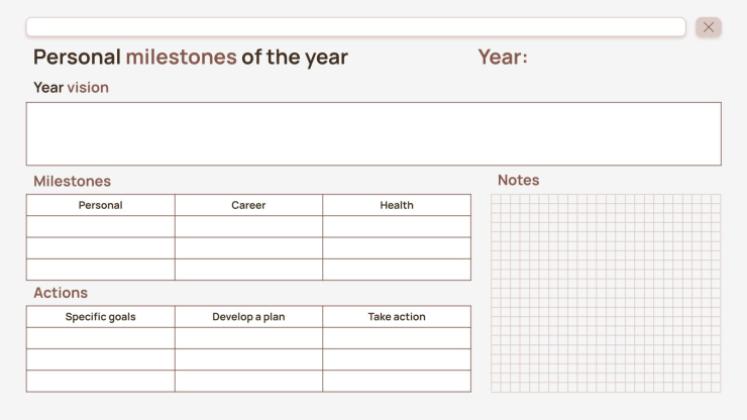Image resolution: width=747 pixels, height=420 pixels.
Task: Select the Career column header cell
Action: coord(248,205)
